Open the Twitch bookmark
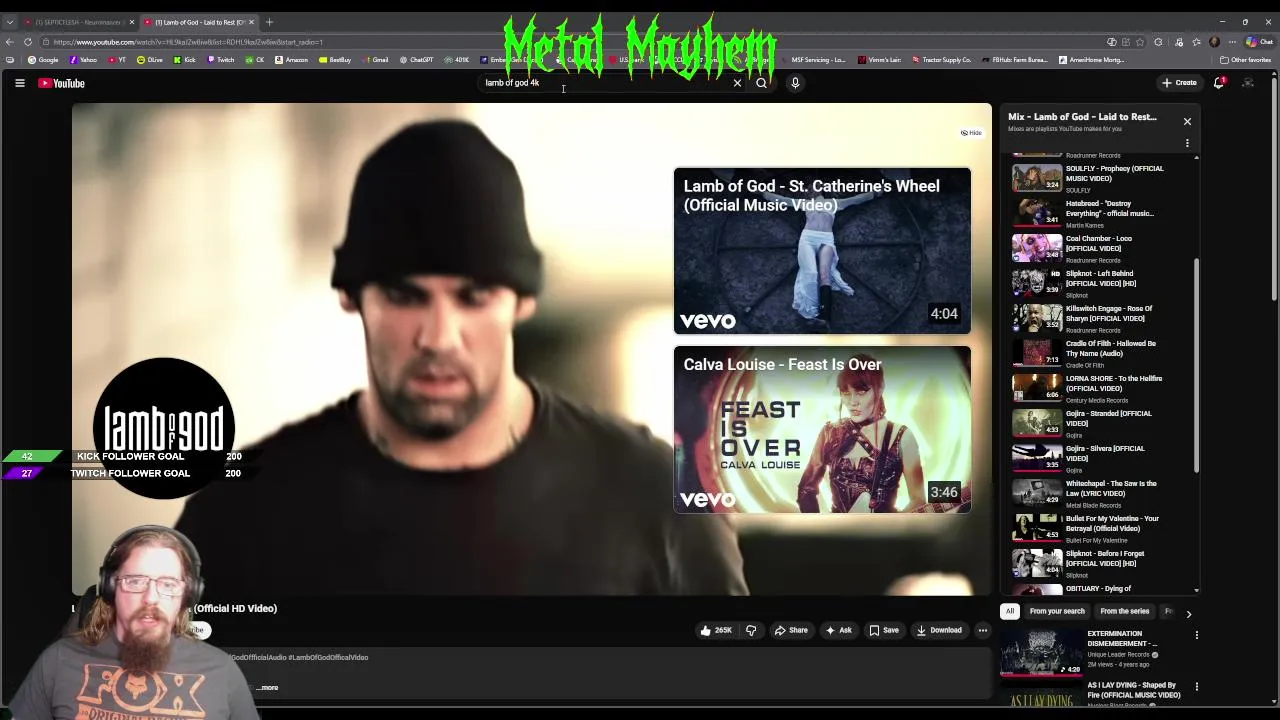Image resolution: width=1280 pixels, height=720 pixels. pyautogui.click(x=220, y=60)
